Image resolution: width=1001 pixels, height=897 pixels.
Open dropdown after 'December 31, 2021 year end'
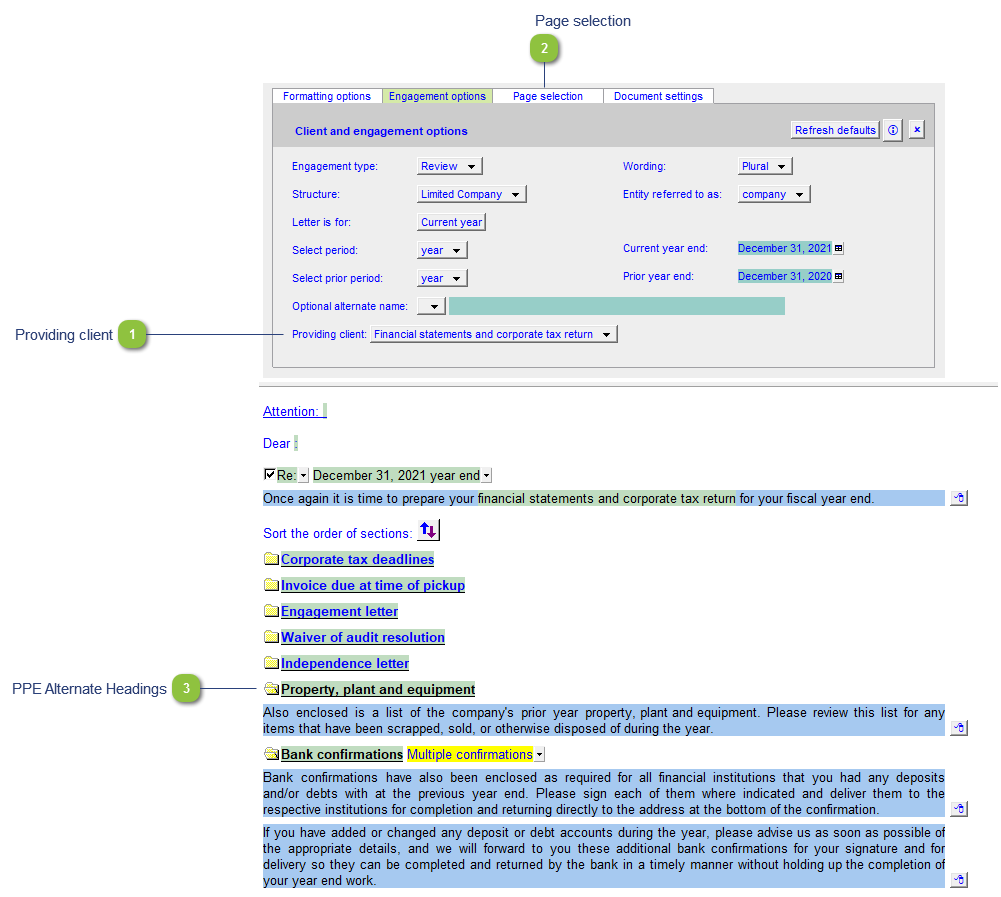click(x=486, y=476)
